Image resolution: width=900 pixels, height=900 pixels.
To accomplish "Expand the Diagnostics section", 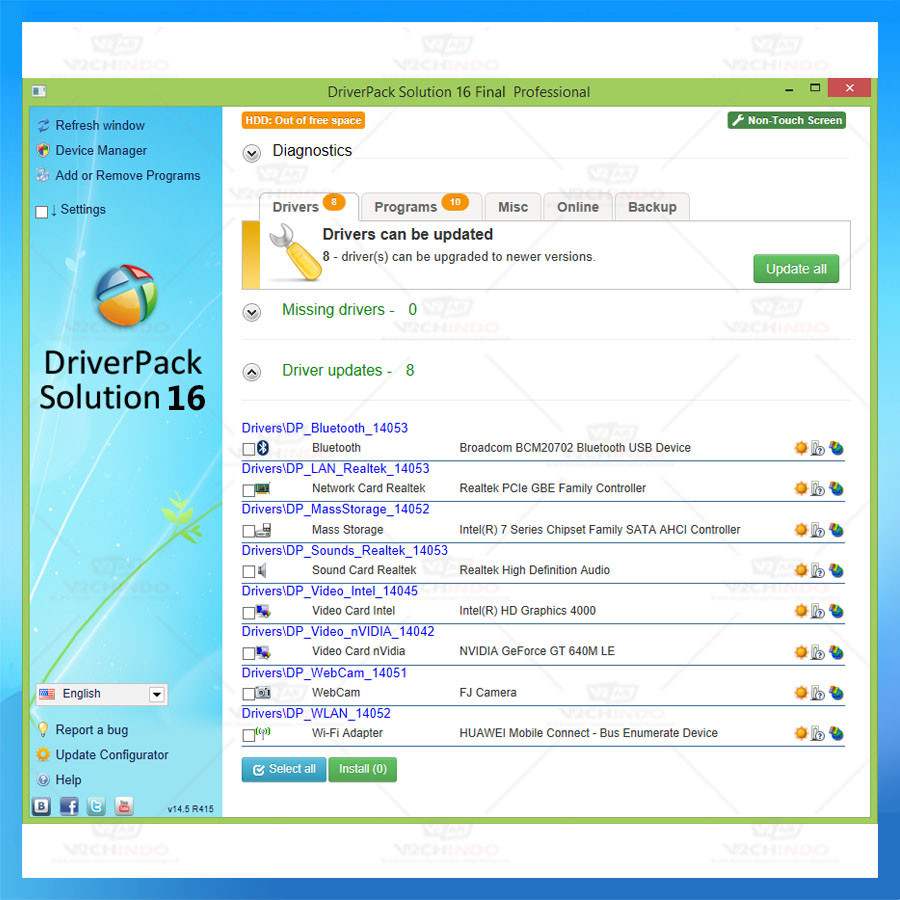I will 252,152.
